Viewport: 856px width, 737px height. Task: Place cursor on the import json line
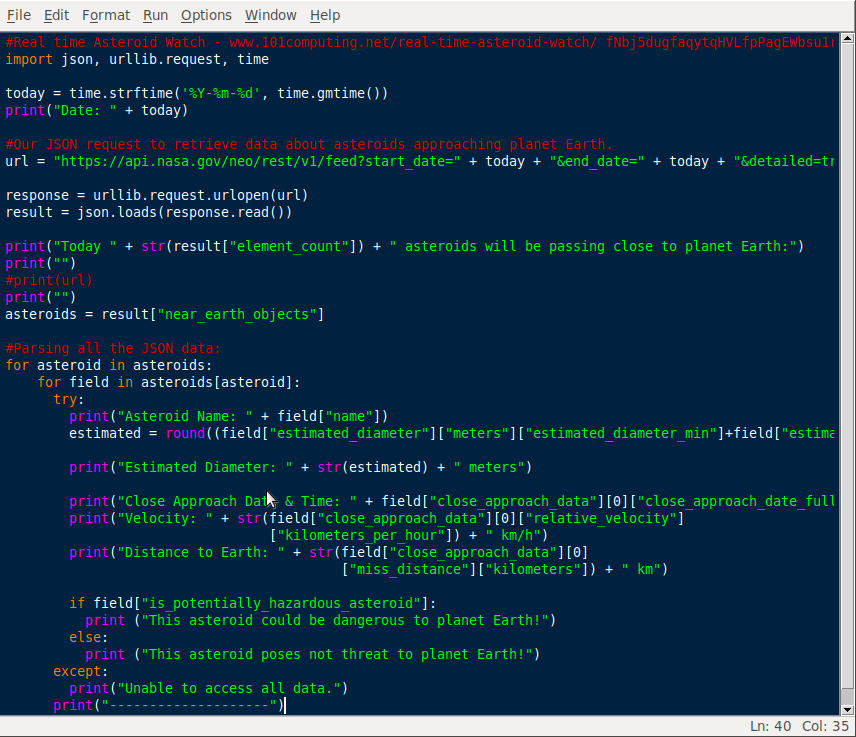[x=130, y=59]
